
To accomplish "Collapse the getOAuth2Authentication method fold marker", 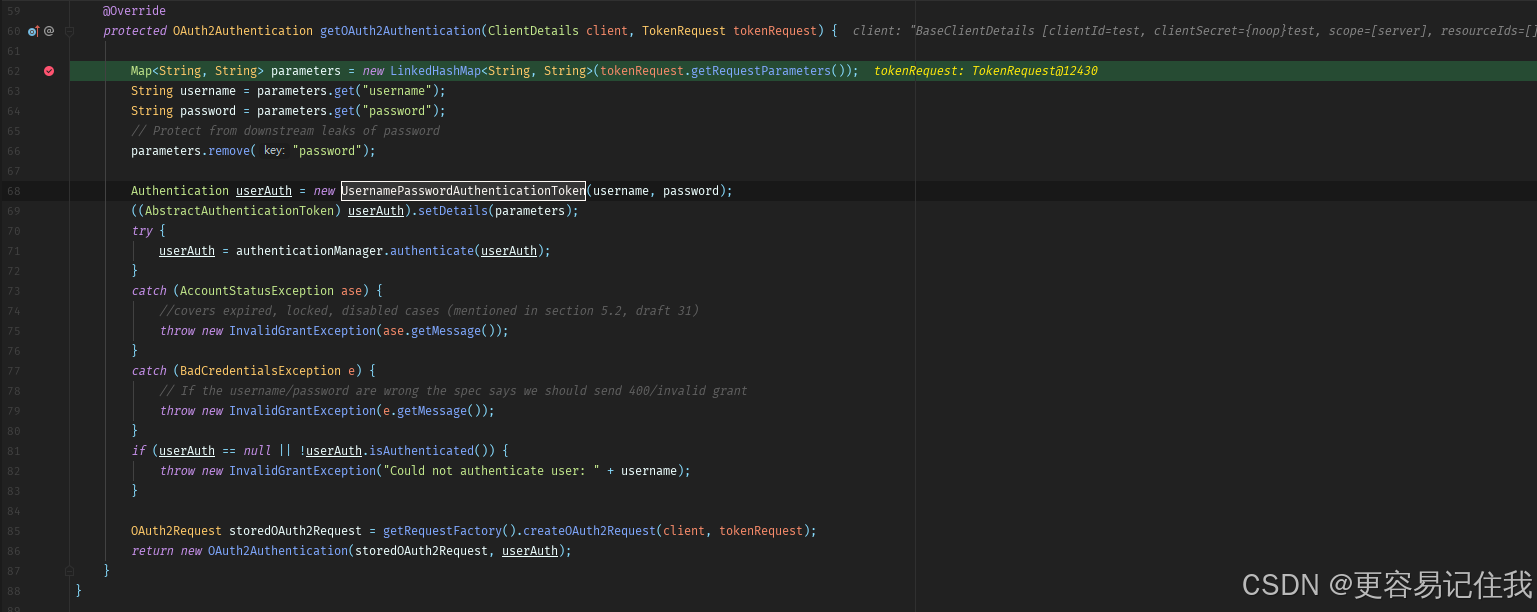I will (69, 31).
